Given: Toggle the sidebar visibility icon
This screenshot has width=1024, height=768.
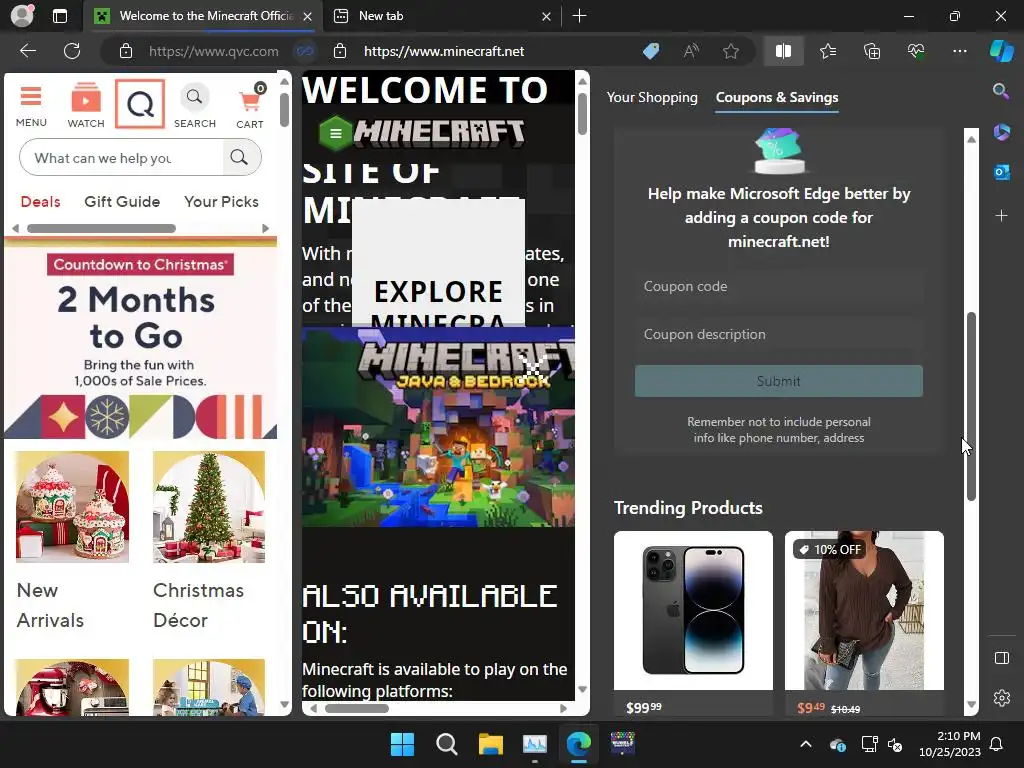Looking at the screenshot, I should 1001,658.
